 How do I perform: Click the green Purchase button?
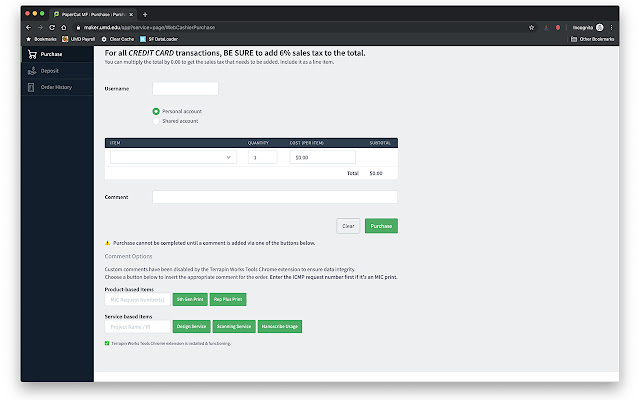click(x=381, y=226)
